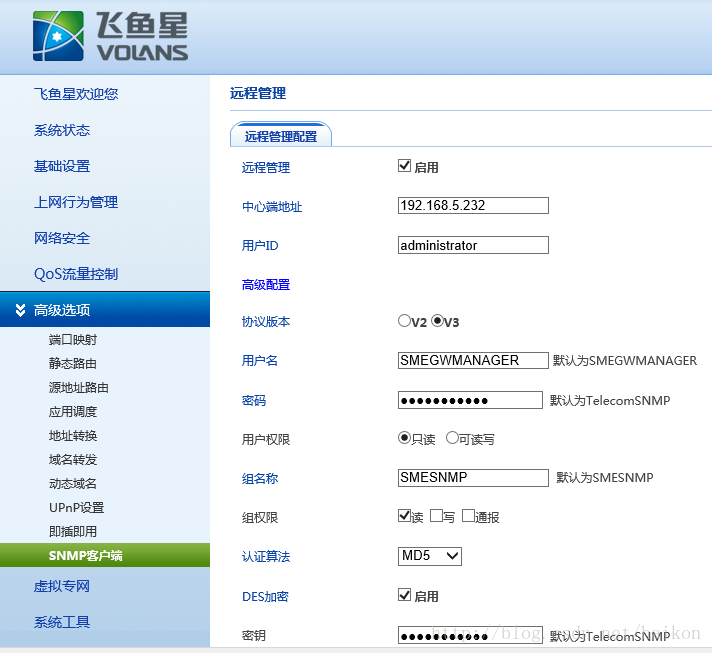Image resolution: width=712 pixels, height=653 pixels.
Task: Open 地址转换 submenu item
Action: click(x=73, y=435)
